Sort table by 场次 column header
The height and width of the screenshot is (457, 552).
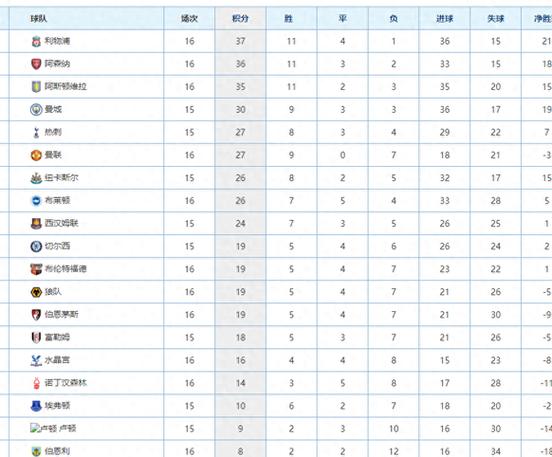(189, 18)
